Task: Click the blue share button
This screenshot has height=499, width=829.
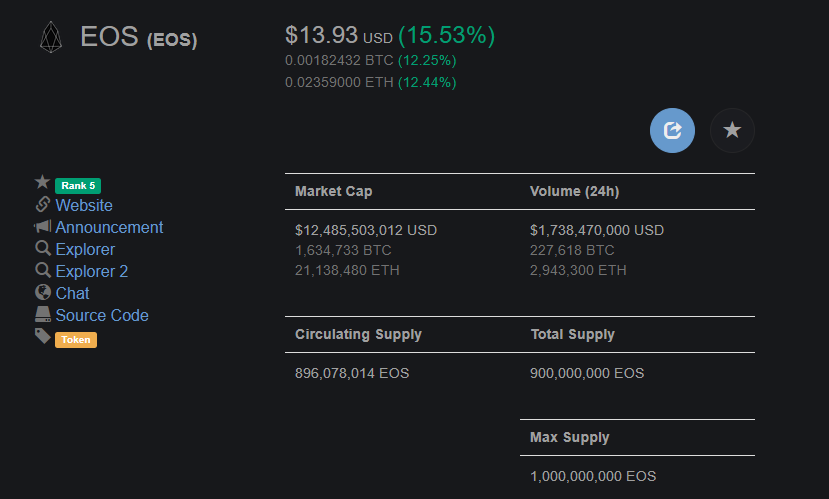Action: click(x=672, y=131)
